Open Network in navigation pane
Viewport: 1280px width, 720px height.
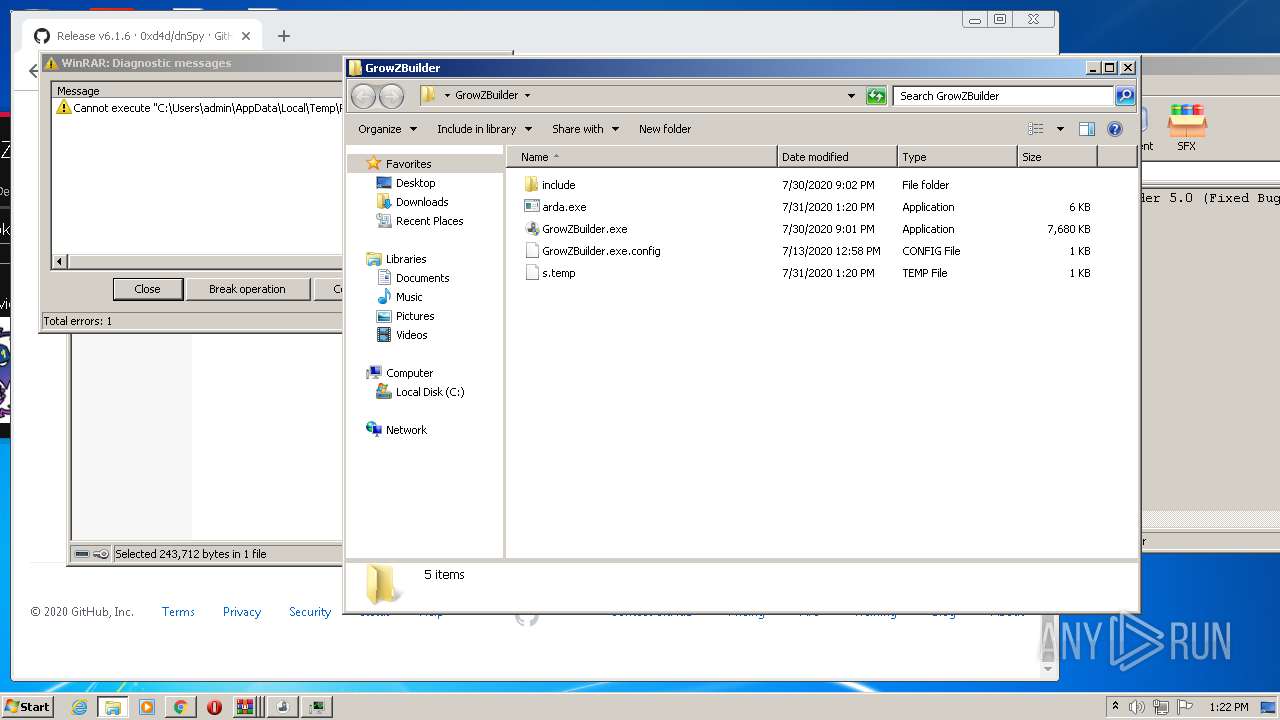click(406, 430)
